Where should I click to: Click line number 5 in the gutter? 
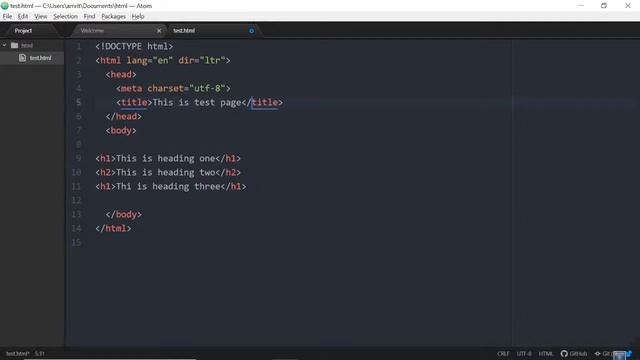(78, 102)
